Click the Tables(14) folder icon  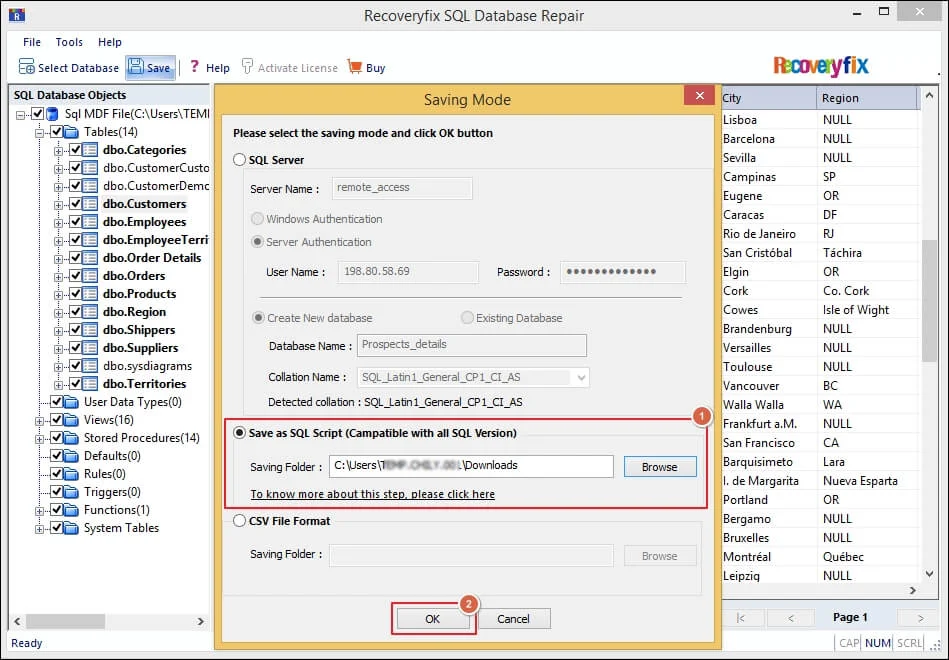click(71, 132)
